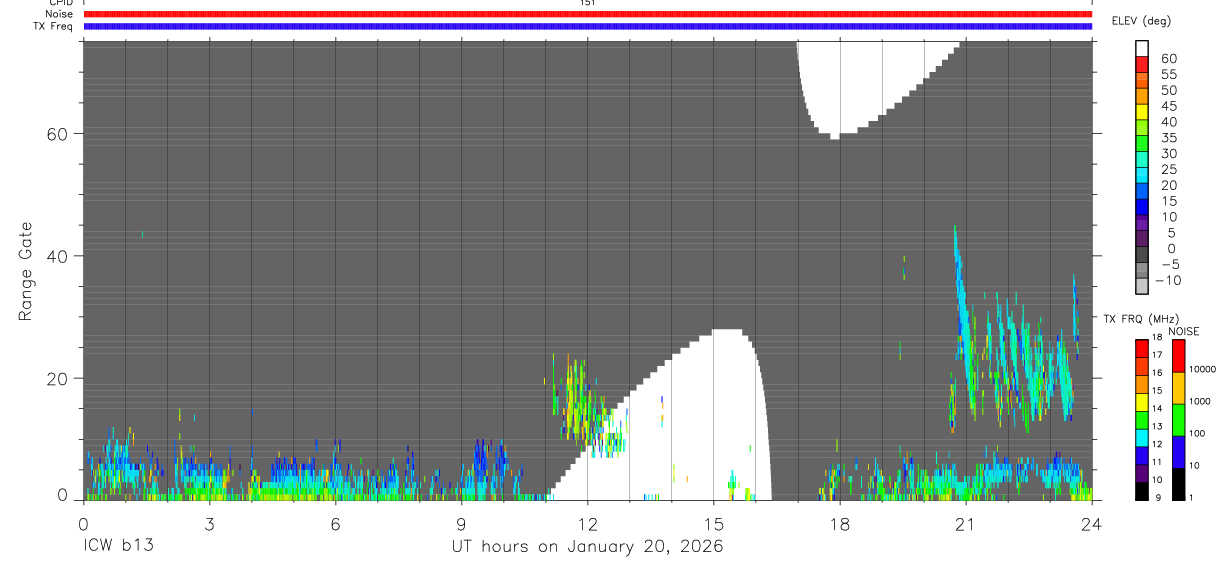1228x567 pixels.
Task: Click the '21' tick on the UT hours axis
Action: click(x=966, y=524)
